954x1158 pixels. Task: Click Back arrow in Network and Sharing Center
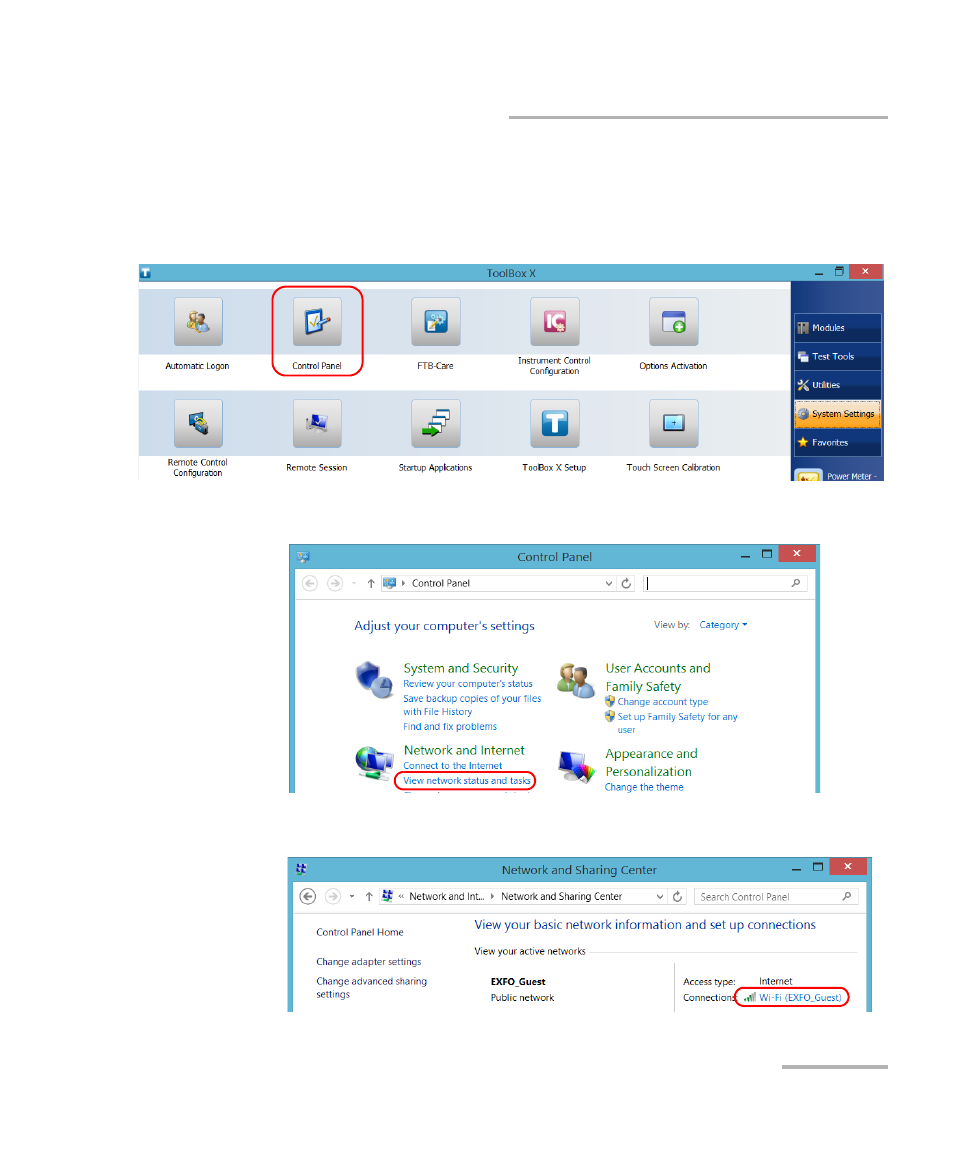308,897
